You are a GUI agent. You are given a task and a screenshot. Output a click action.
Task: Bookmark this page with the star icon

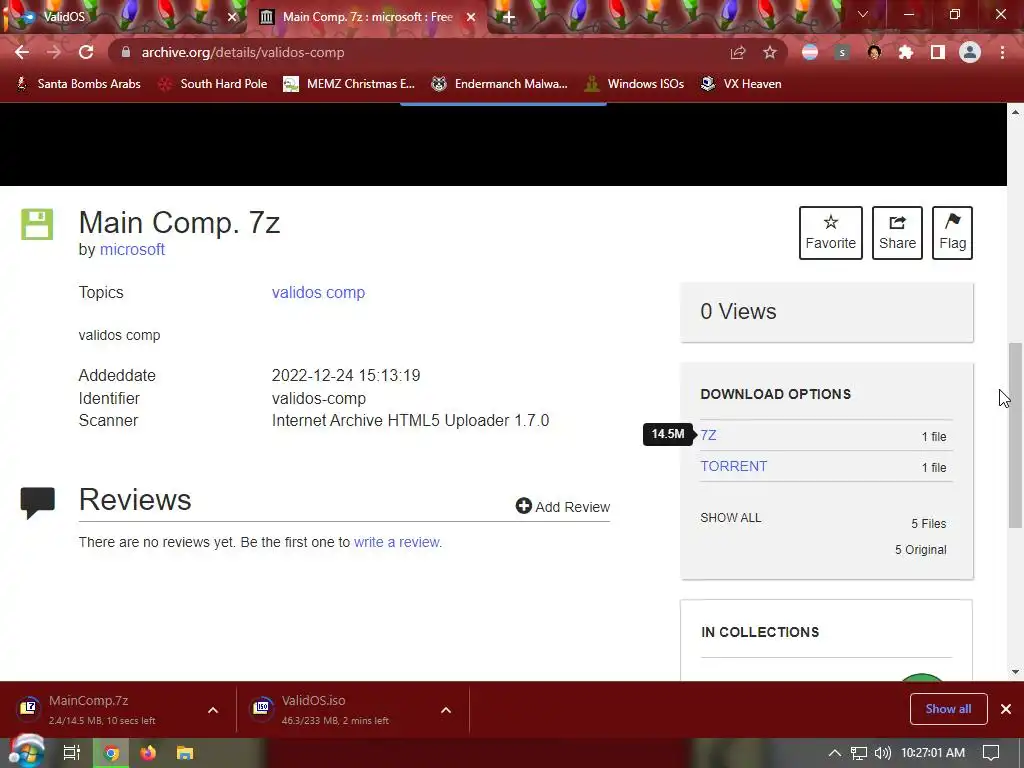[770, 52]
